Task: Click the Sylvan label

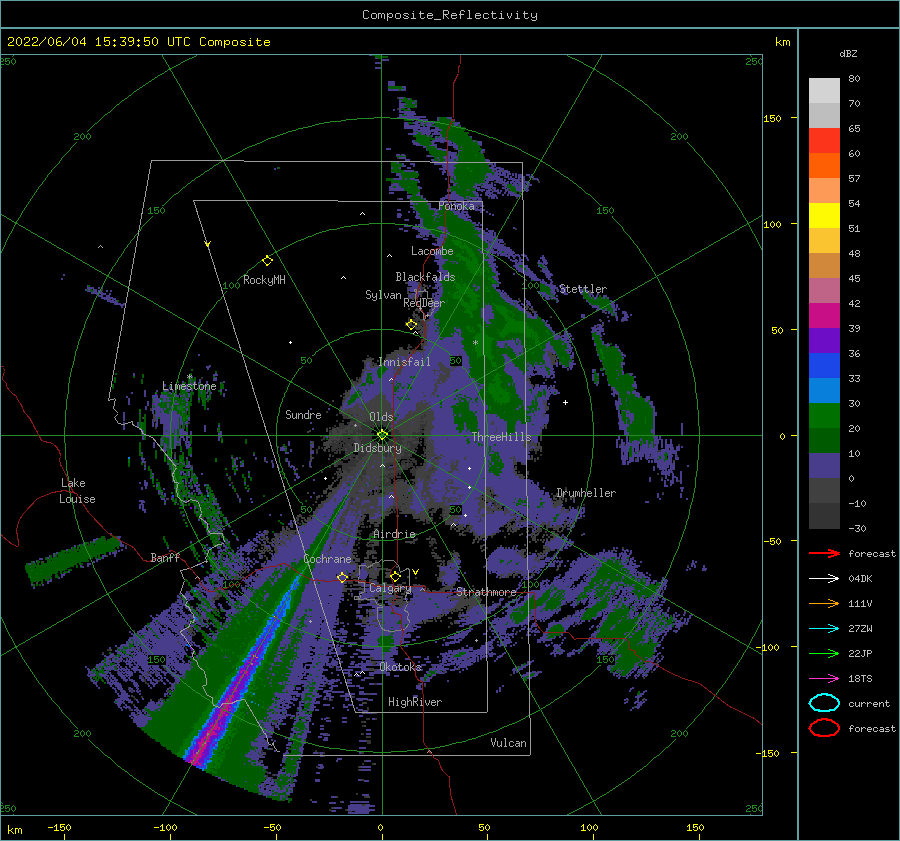Action: 383,295
